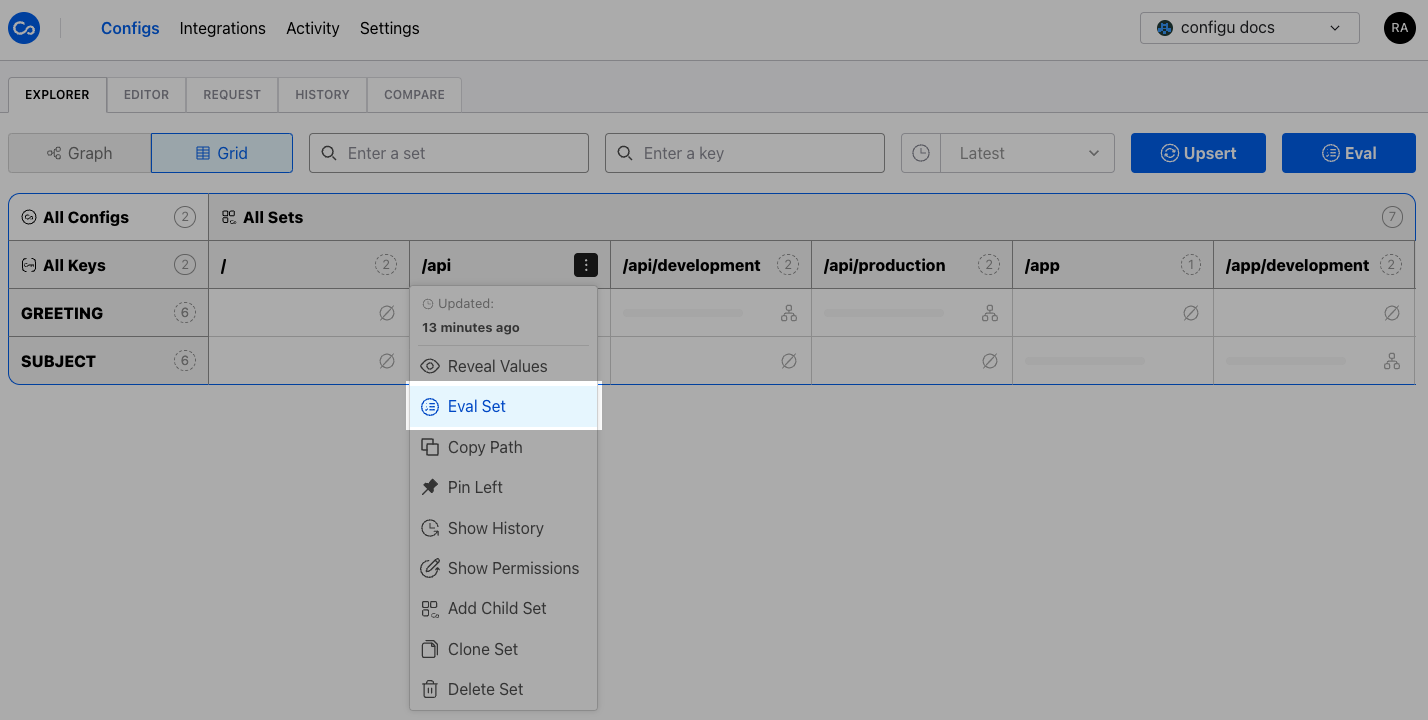Open the RA user avatar
This screenshot has width=1428, height=720.
(1399, 28)
